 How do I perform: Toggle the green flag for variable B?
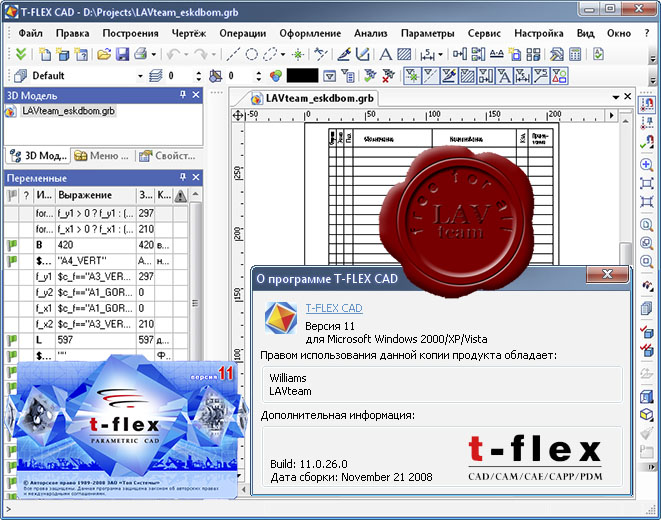click(12, 245)
